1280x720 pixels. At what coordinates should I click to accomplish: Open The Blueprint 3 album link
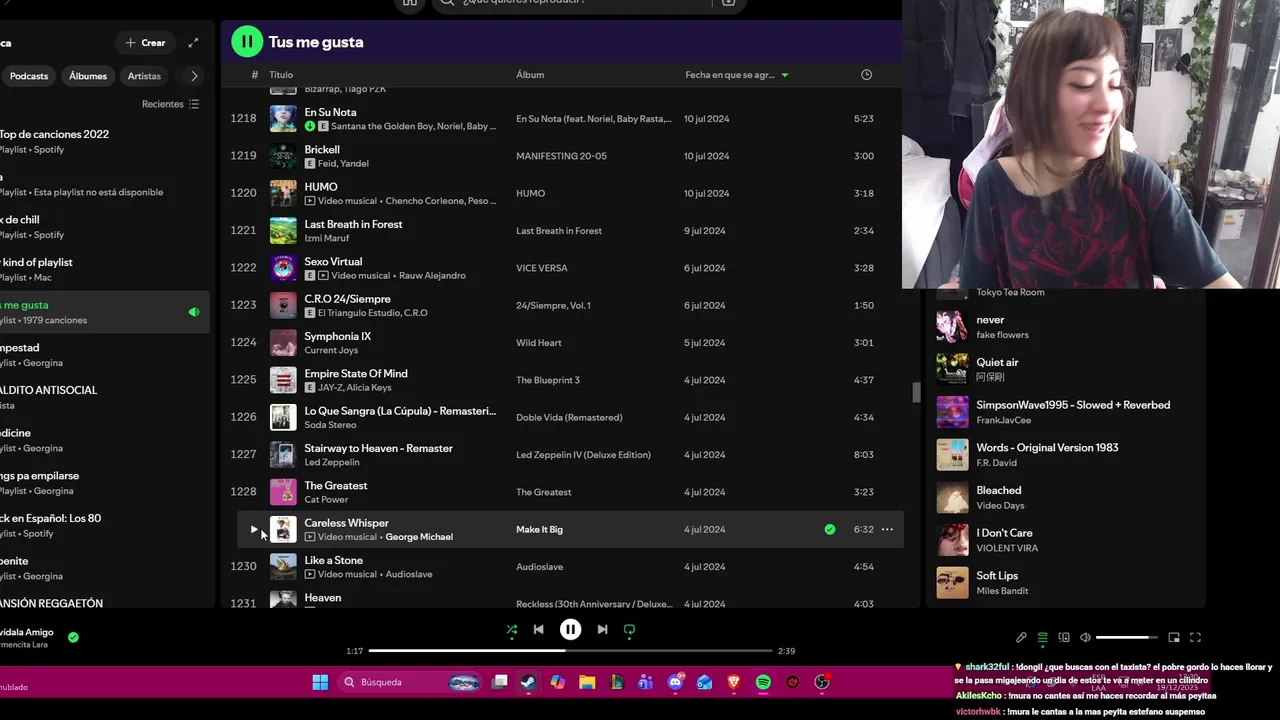[x=548, y=380]
